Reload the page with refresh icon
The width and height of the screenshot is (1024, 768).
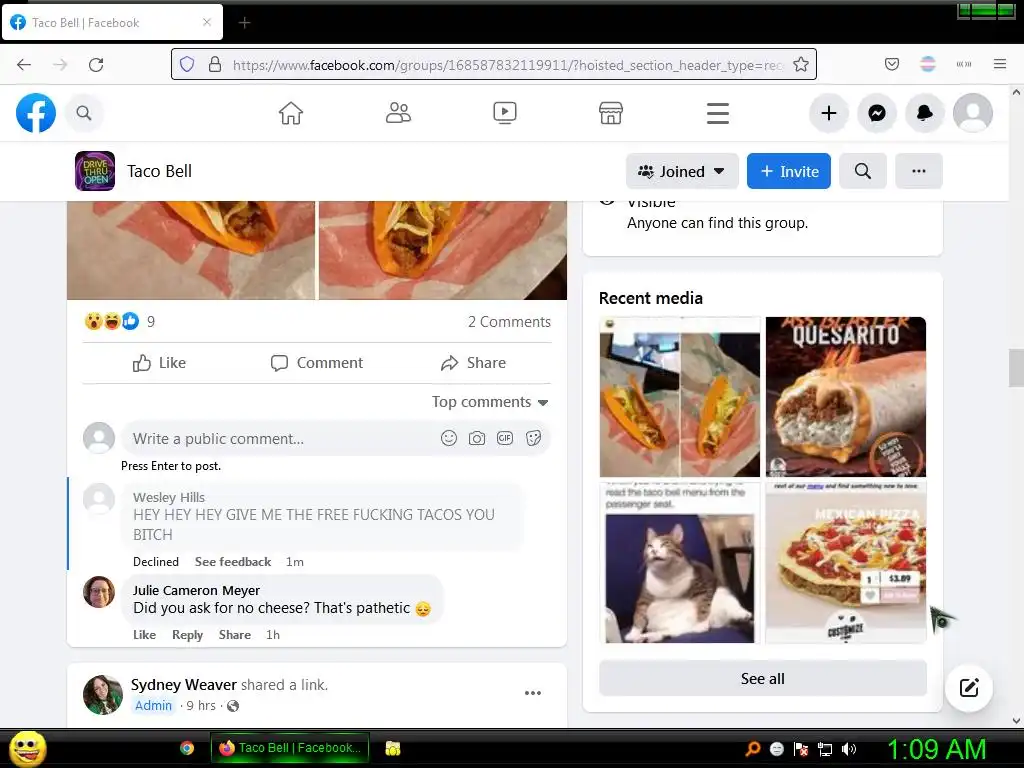[96, 65]
